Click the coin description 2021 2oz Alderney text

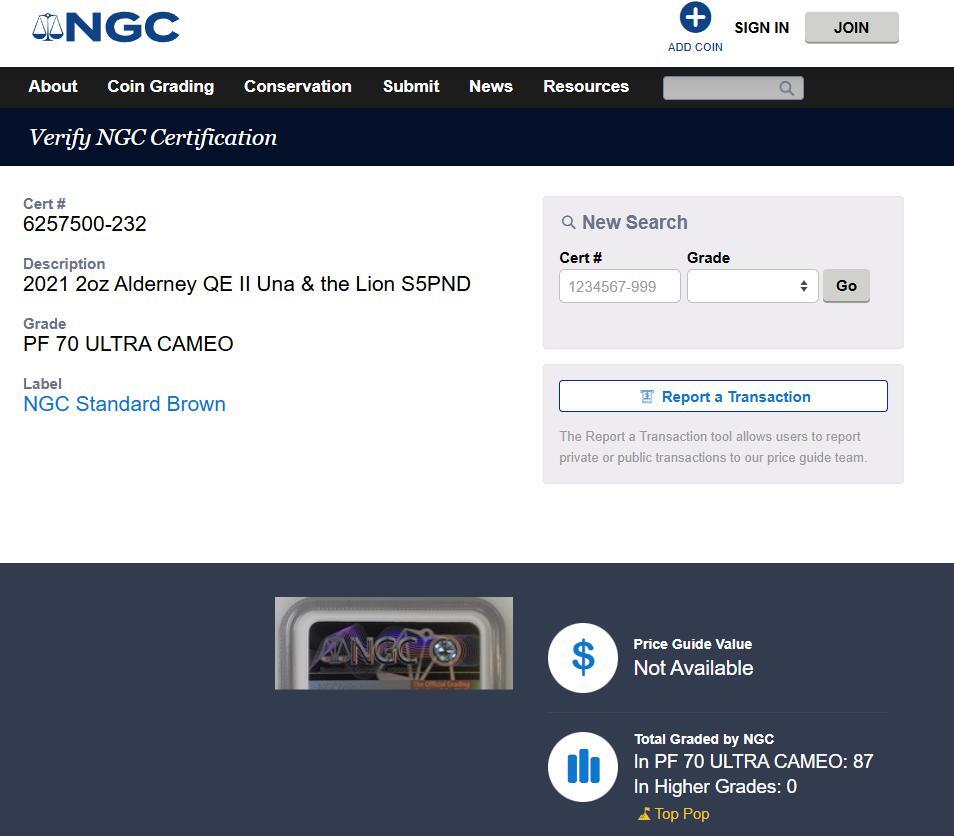246,284
